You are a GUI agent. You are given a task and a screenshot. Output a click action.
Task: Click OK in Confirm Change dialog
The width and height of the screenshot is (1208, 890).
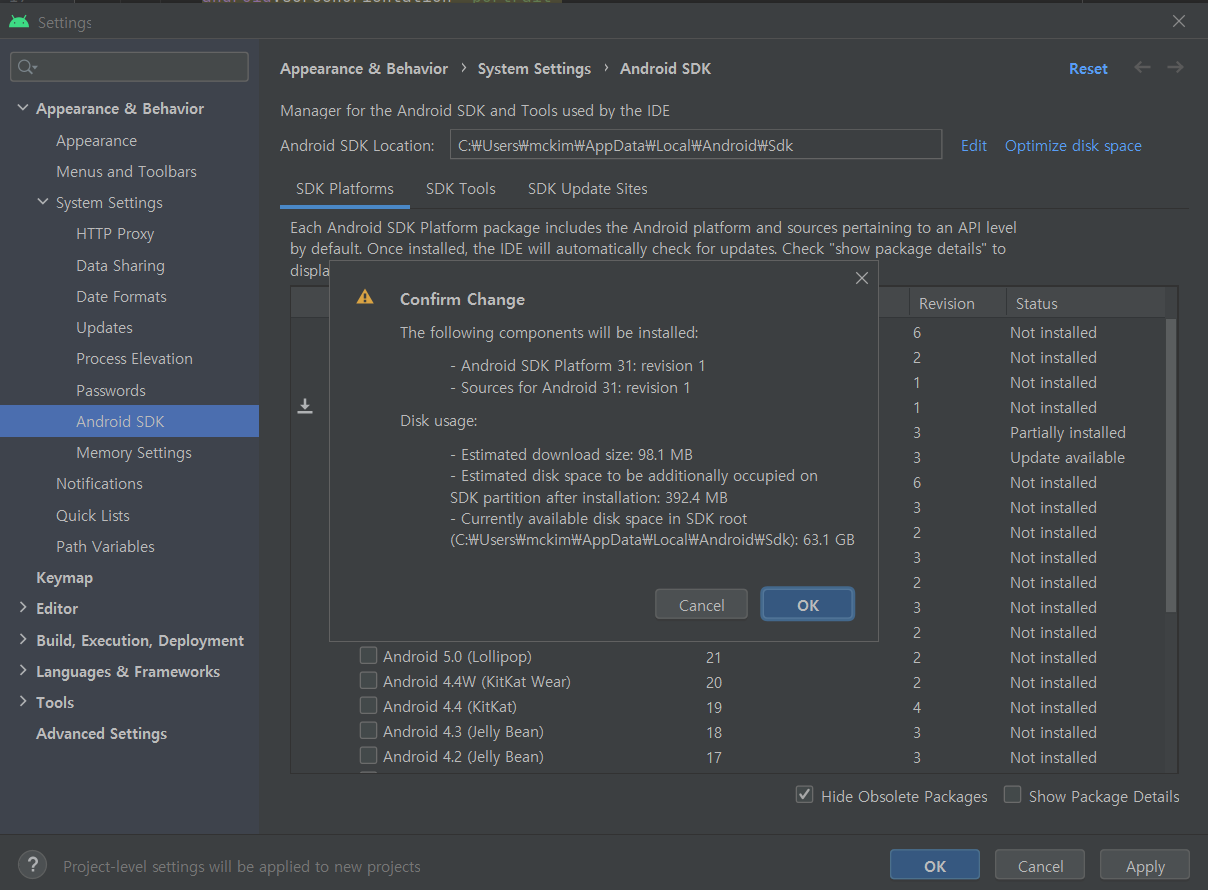(808, 605)
